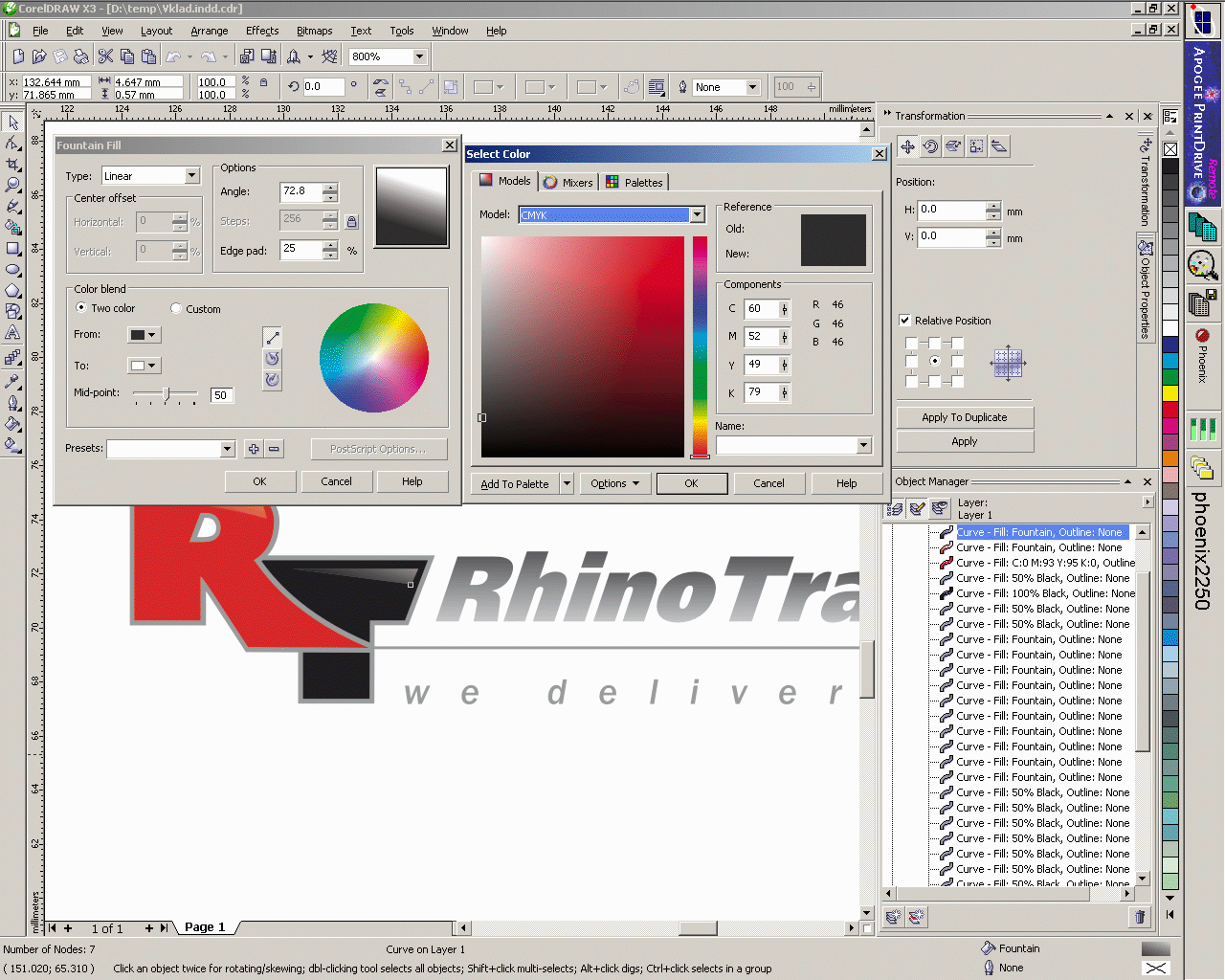Screen dimensions: 1225x980
Task: Click the Edge pad input field
Action: (301, 250)
